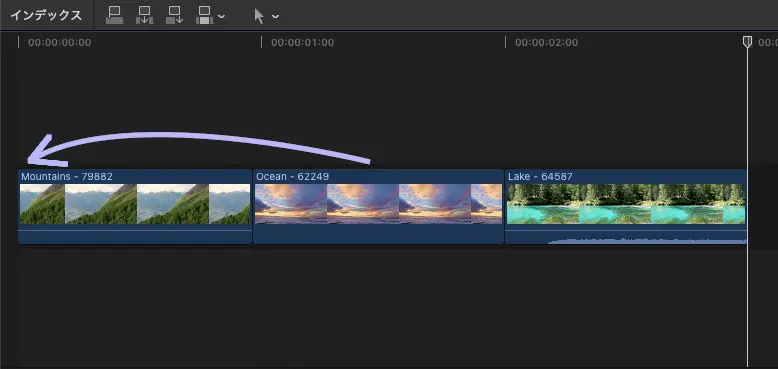Image resolution: width=778 pixels, height=369 pixels.
Task: Click the 00:00:02:00 ruler mark
Action: (546, 43)
